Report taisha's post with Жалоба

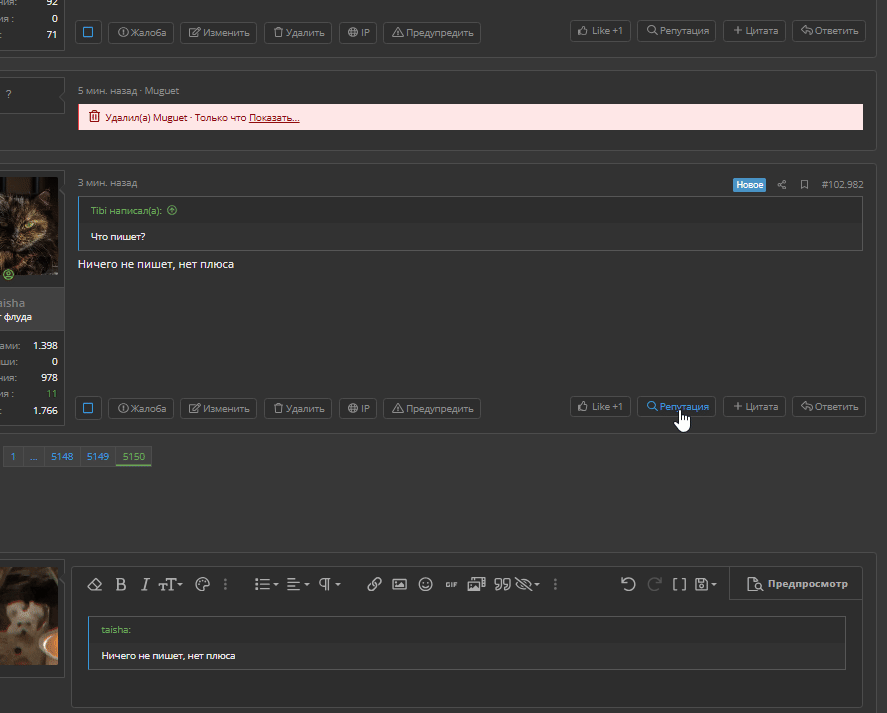point(141,408)
